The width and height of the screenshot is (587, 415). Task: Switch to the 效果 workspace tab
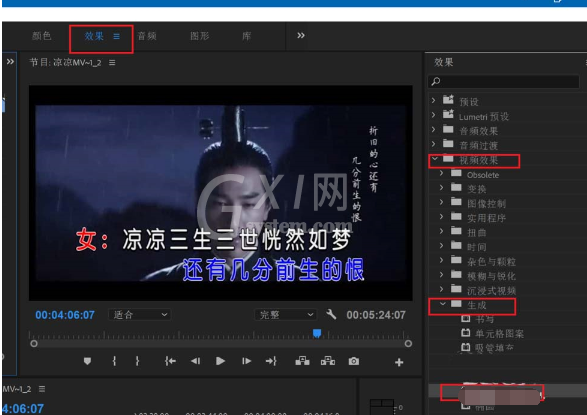(x=94, y=36)
